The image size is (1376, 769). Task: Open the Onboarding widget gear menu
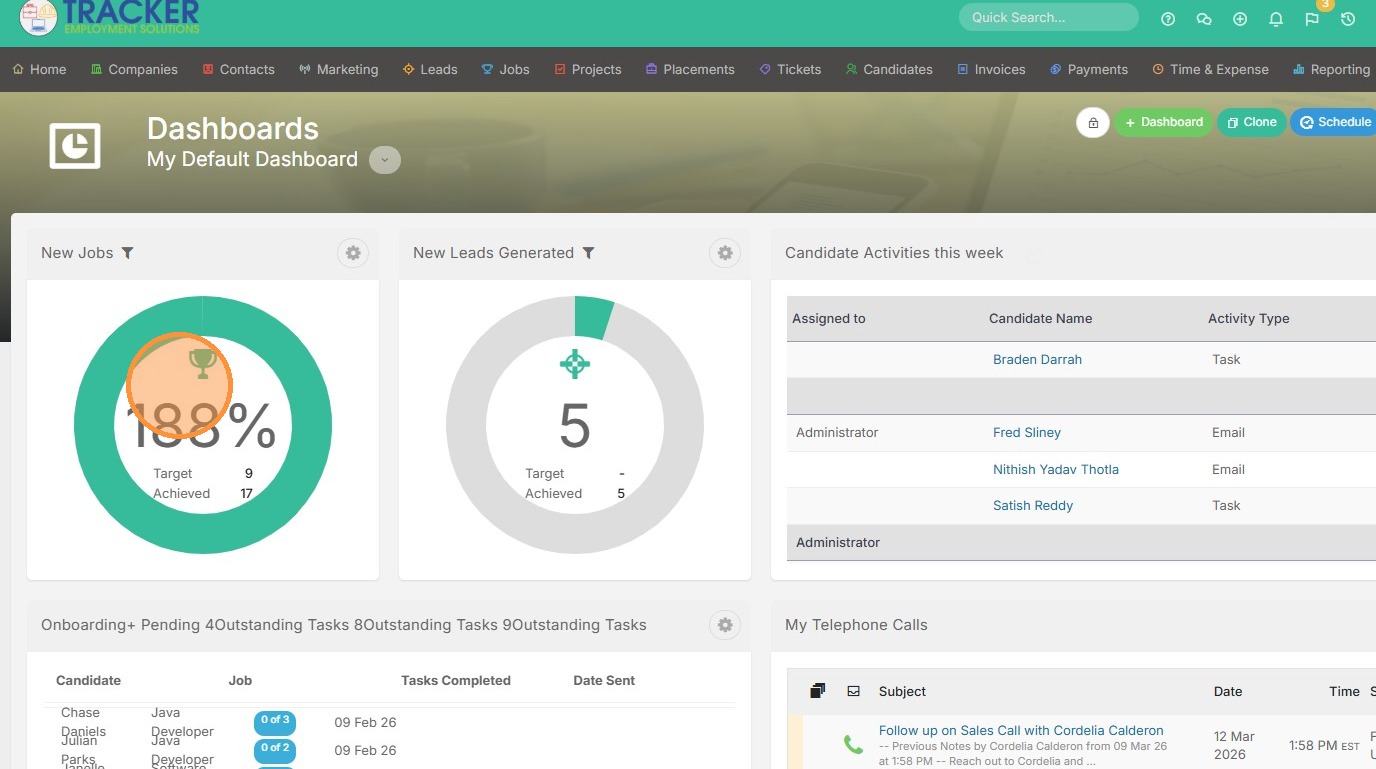tap(725, 625)
